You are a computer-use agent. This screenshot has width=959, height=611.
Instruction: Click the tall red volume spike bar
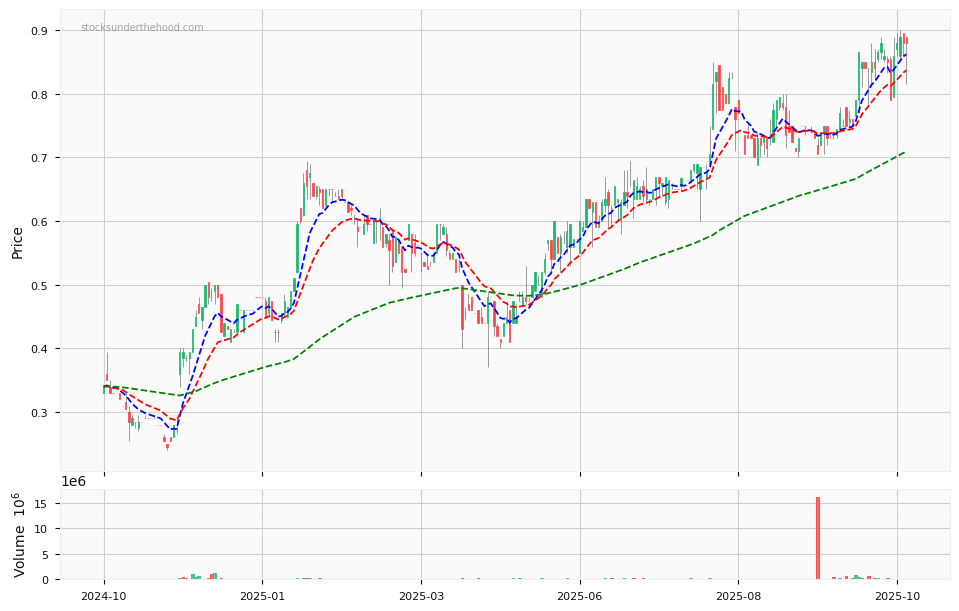pyautogui.click(x=818, y=538)
